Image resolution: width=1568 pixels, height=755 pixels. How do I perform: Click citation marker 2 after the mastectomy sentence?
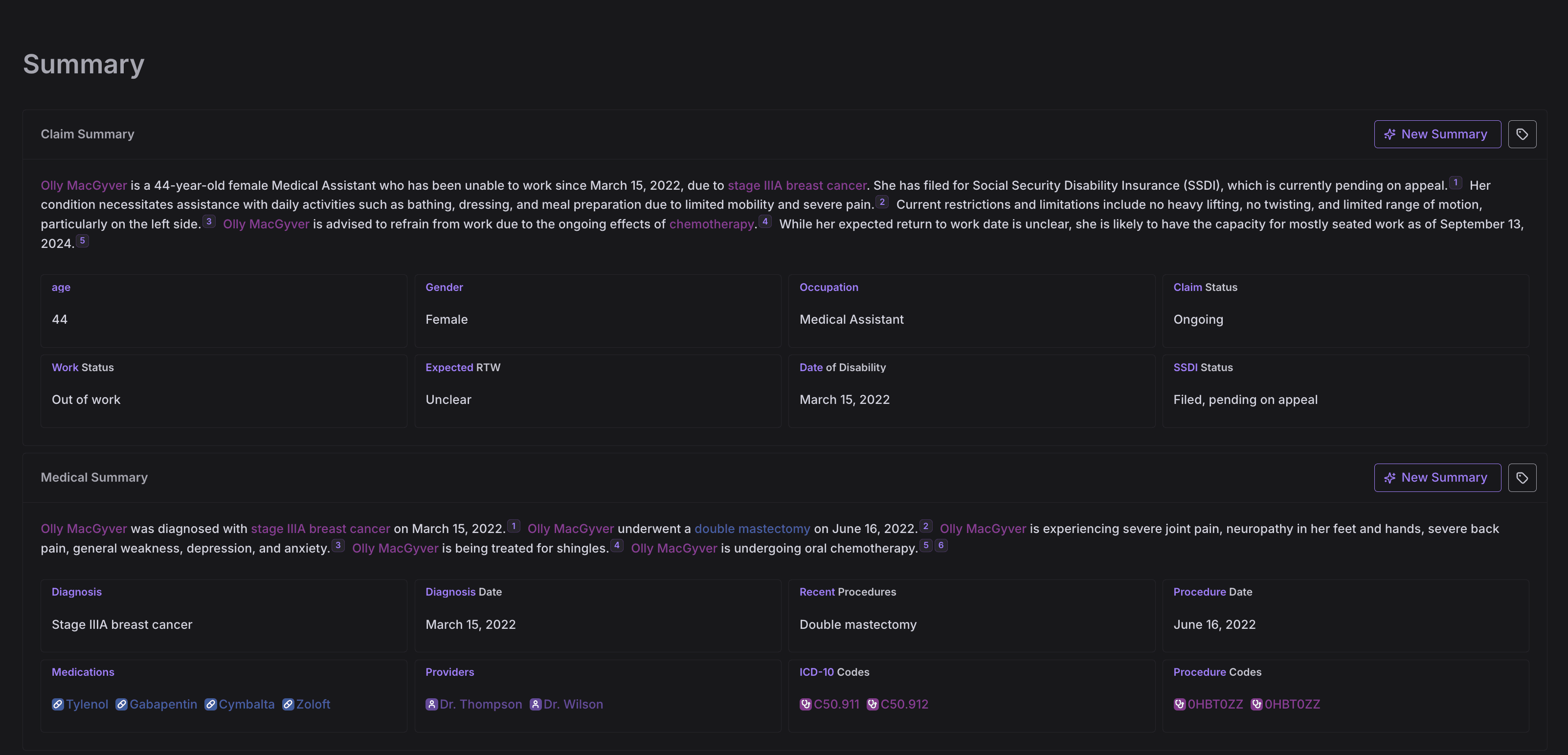926,526
